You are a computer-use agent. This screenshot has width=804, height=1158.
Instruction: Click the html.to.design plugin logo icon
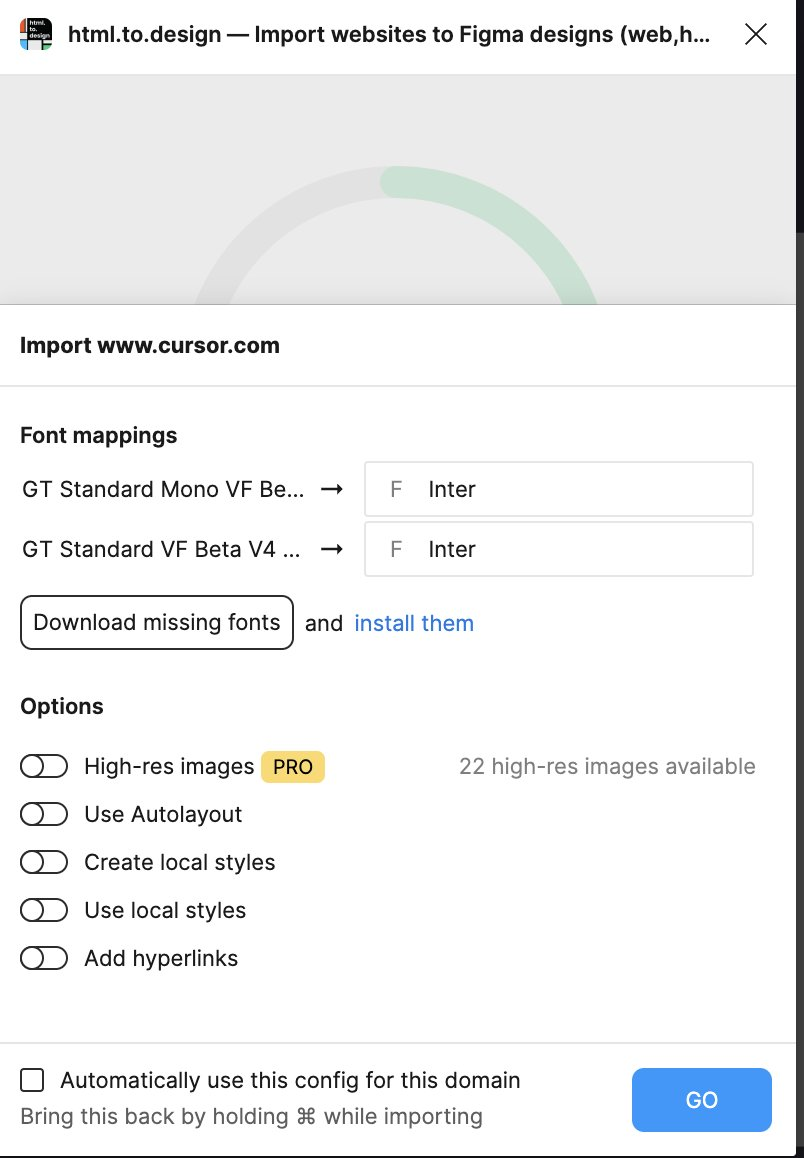pos(35,34)
